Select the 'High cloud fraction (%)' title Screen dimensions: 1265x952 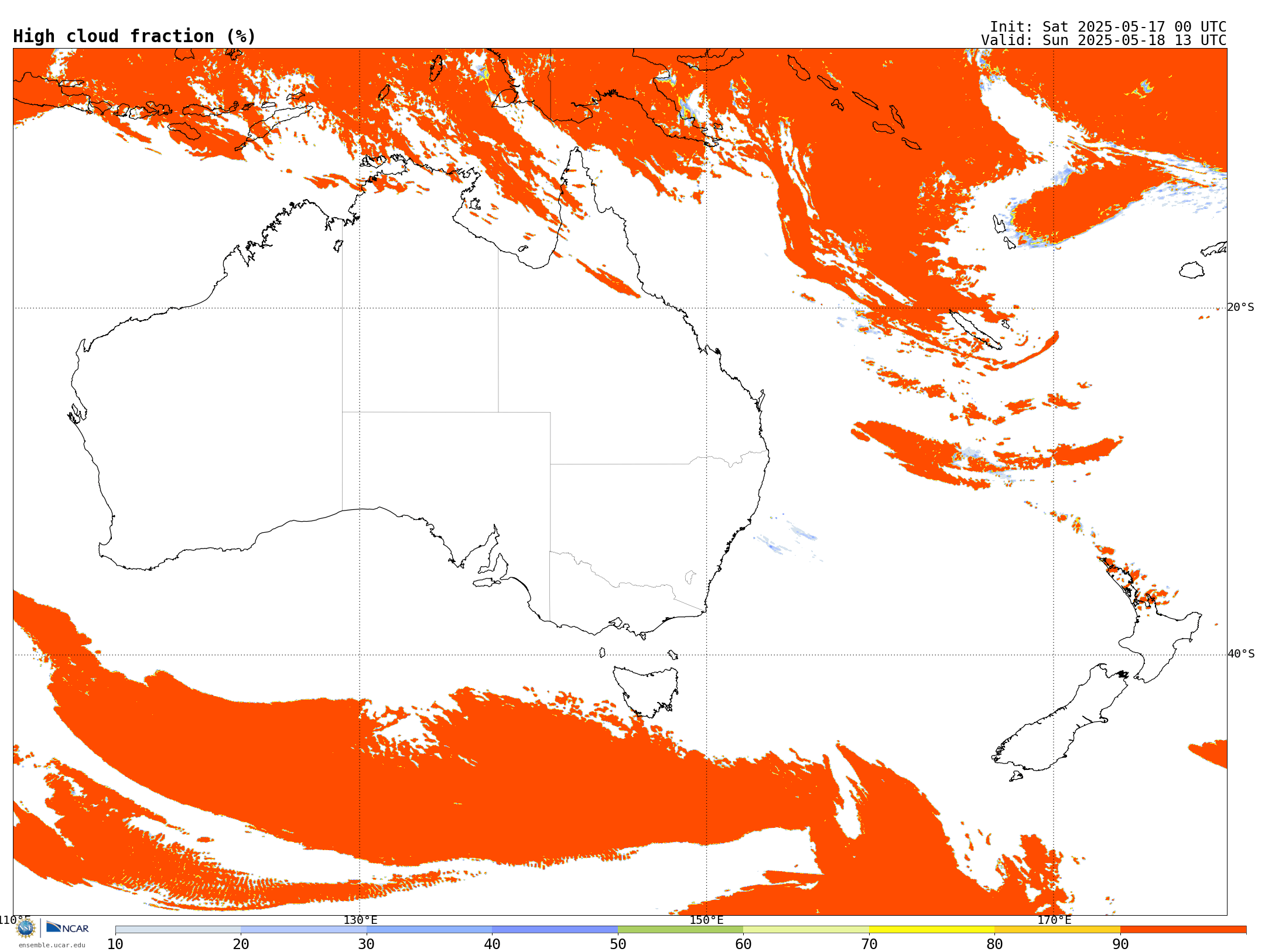134,36
